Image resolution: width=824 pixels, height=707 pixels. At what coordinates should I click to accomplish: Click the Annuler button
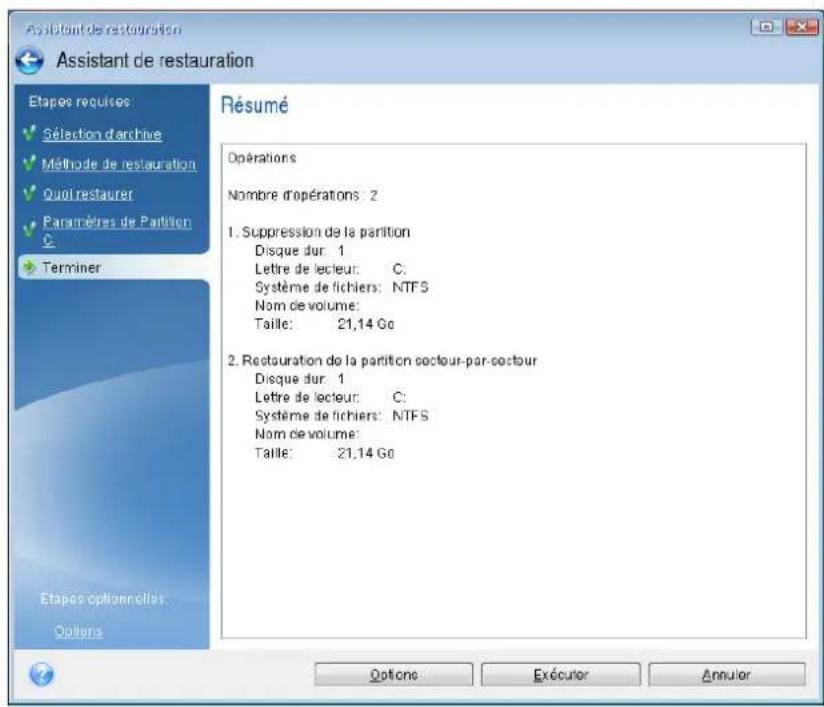point(727,674)
